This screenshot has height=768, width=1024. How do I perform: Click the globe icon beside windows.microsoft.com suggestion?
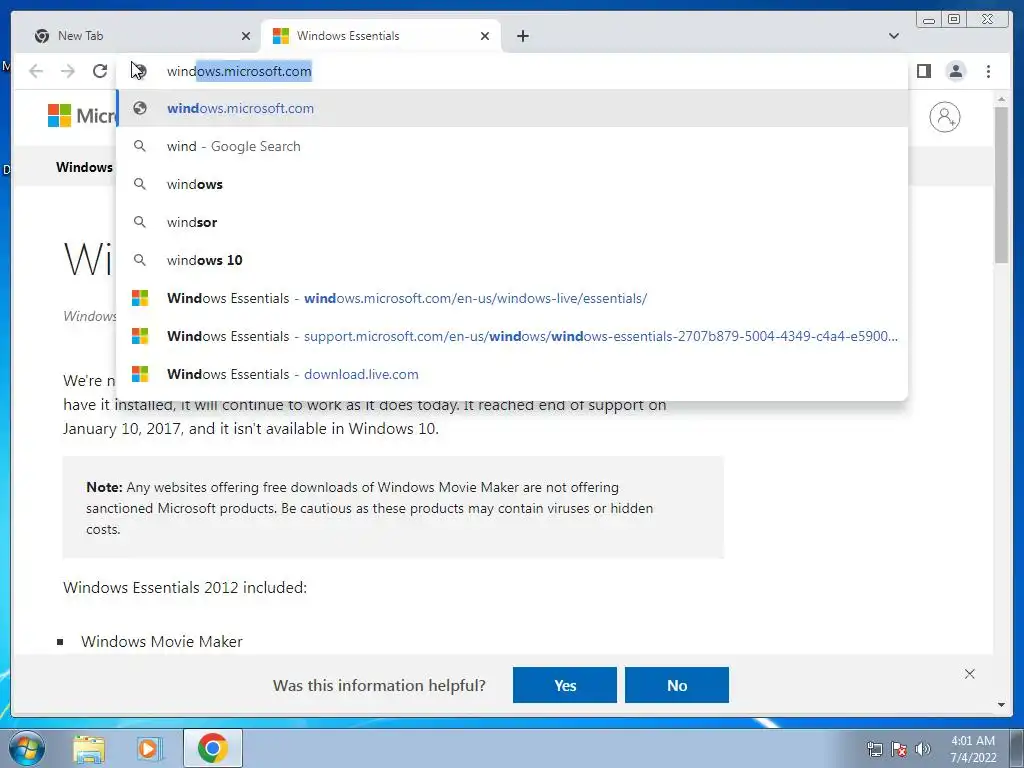(x=140, y=108)
